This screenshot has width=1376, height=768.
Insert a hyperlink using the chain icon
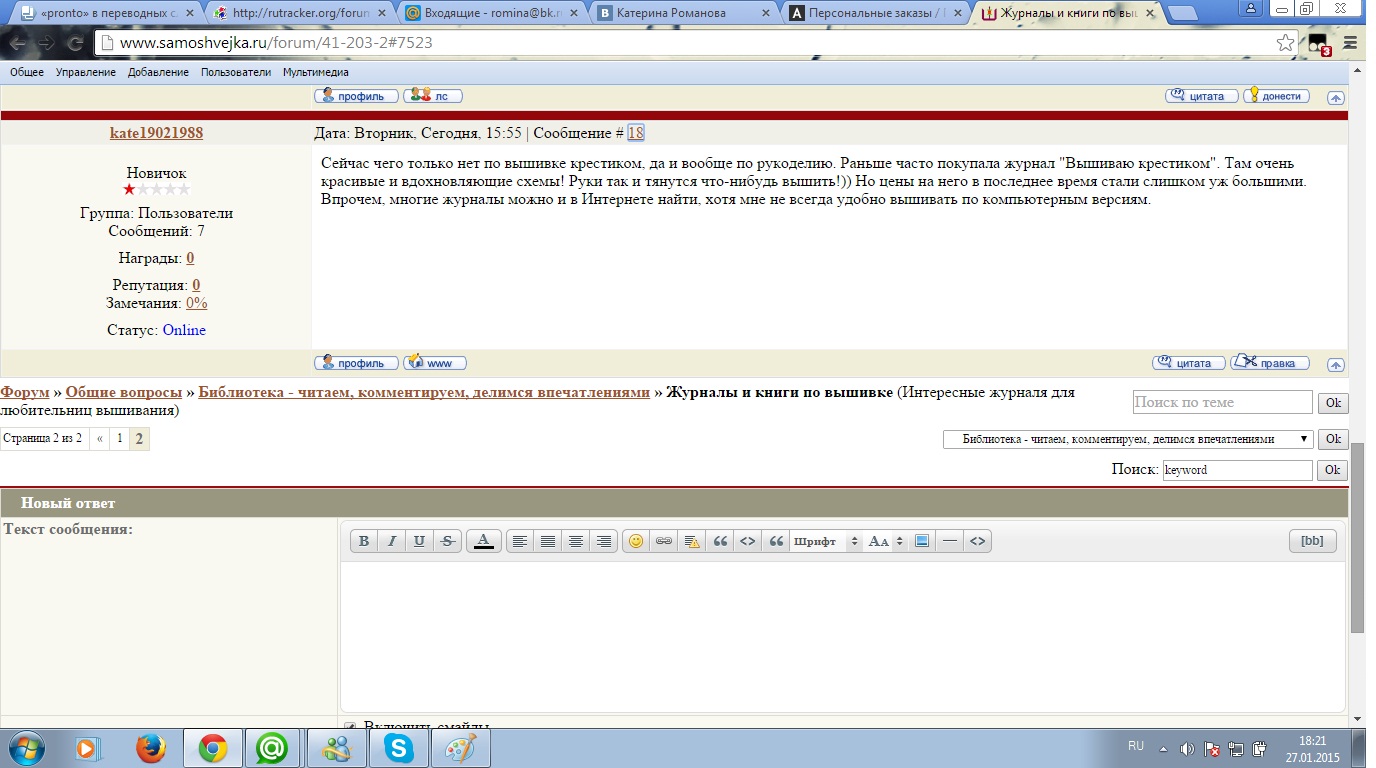click(663, 541)
